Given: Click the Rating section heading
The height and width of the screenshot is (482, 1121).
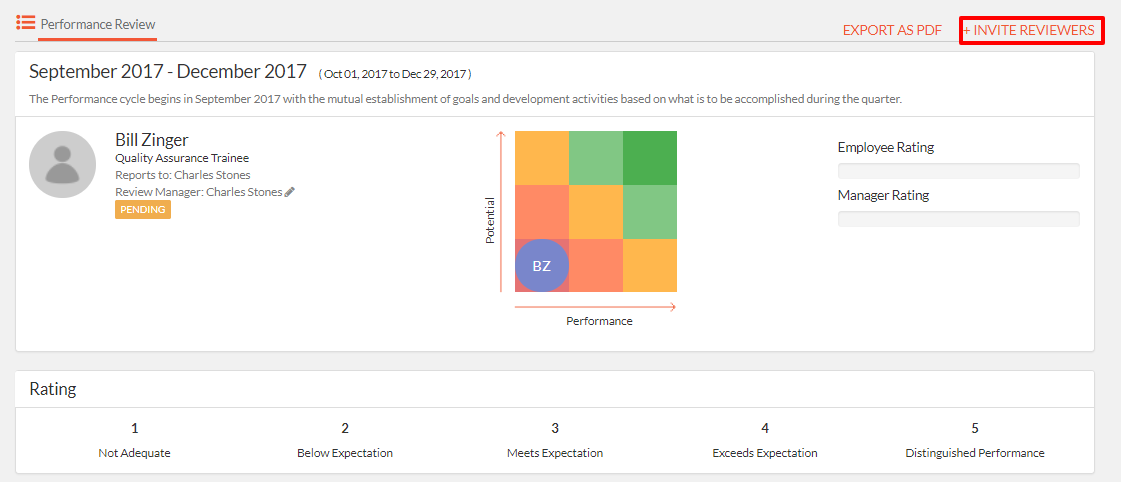Looking at the screenshot, I should [x=53, y=389].
